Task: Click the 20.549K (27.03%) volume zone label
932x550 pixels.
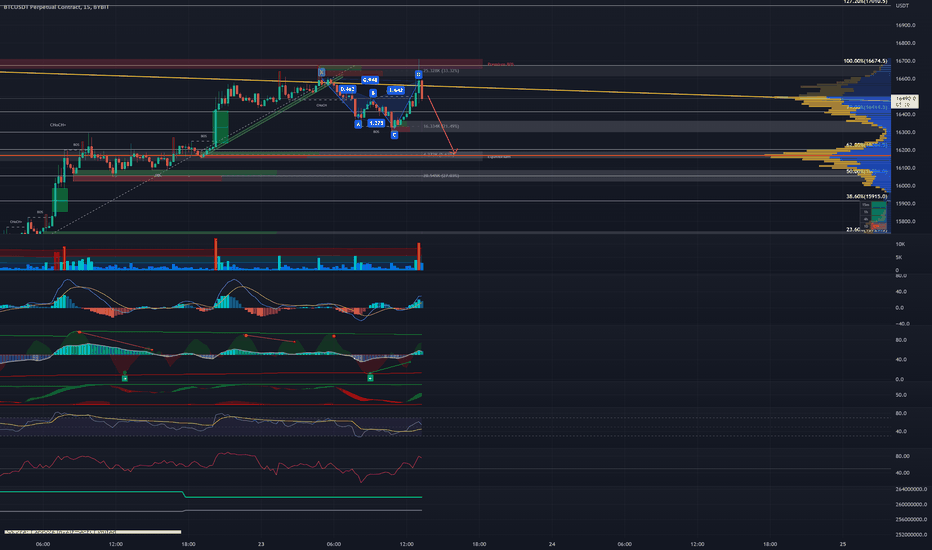Action: pos(441,175)
